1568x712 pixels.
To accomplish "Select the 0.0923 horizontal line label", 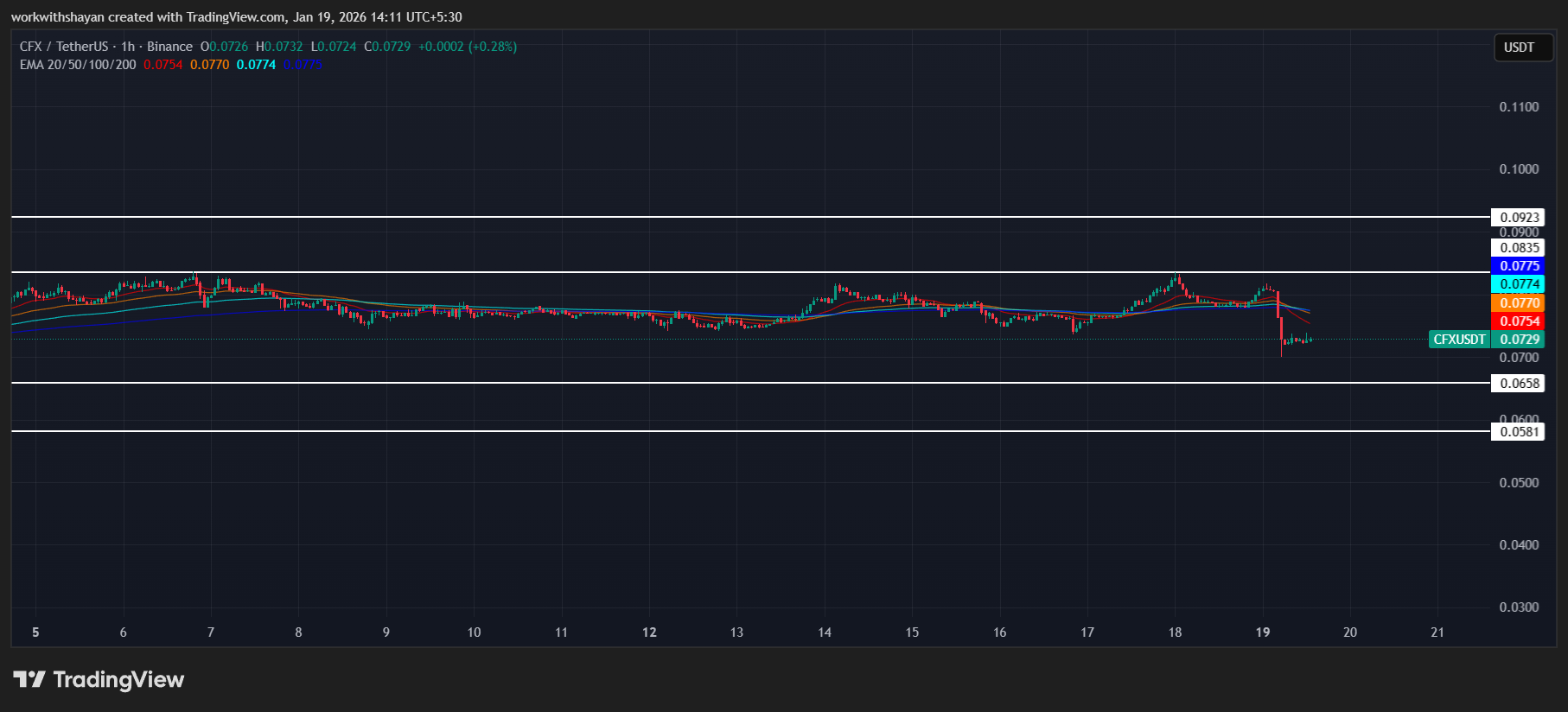I will 1519,217.
